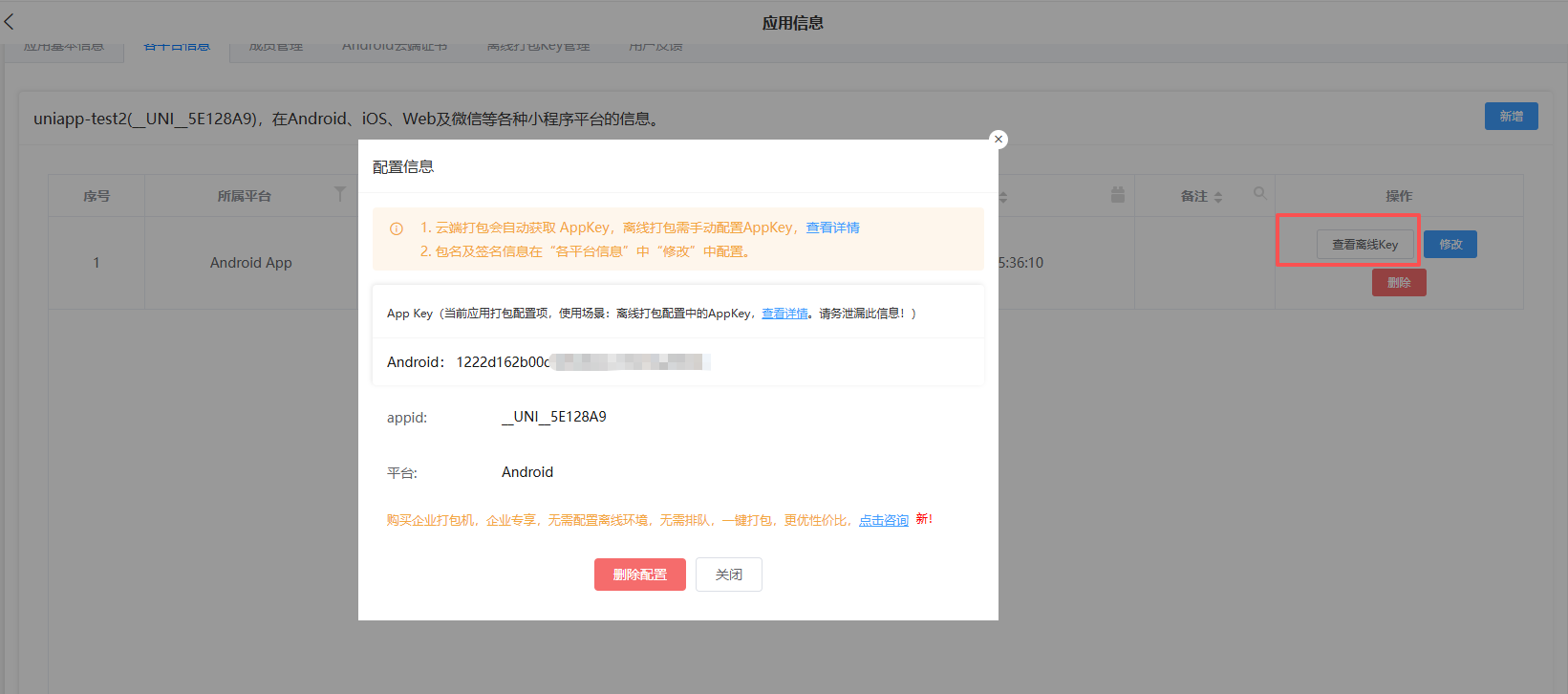1568x694 pixels.
Task: Click the 序号 column header
Action: pyautogui.click(x=97, y=196)
